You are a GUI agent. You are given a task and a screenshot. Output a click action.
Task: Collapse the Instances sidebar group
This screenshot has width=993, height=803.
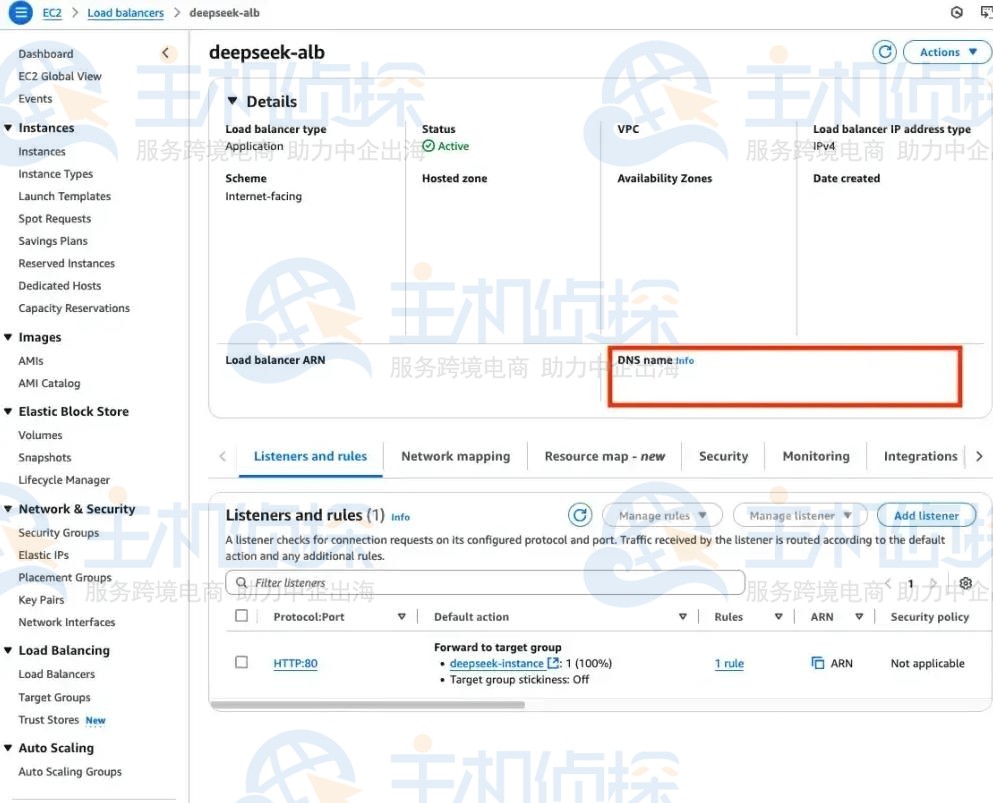coord(9,128)
